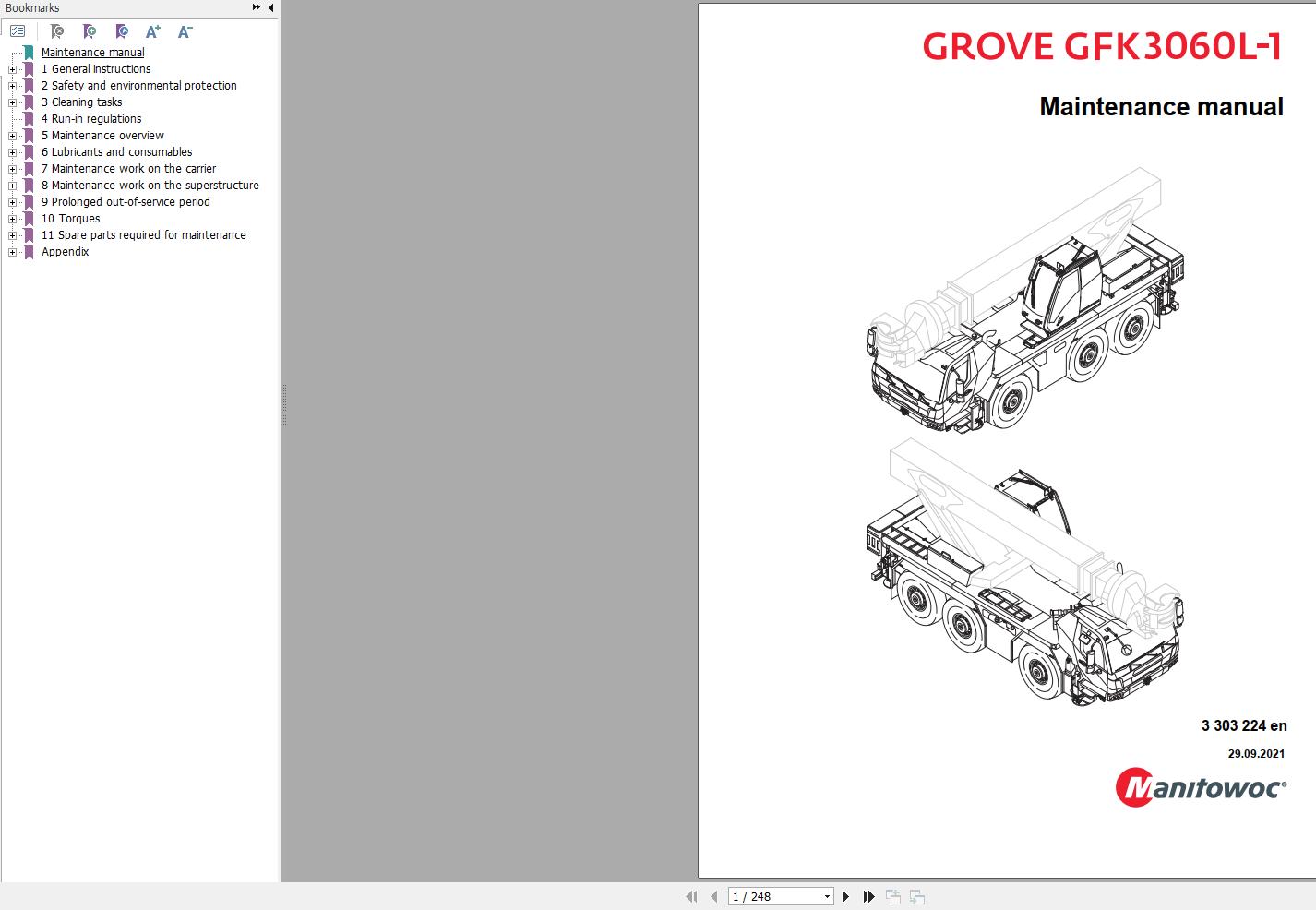Click the add new bookmark icon
Viewport: 1316px width, 910px height.
90,30
